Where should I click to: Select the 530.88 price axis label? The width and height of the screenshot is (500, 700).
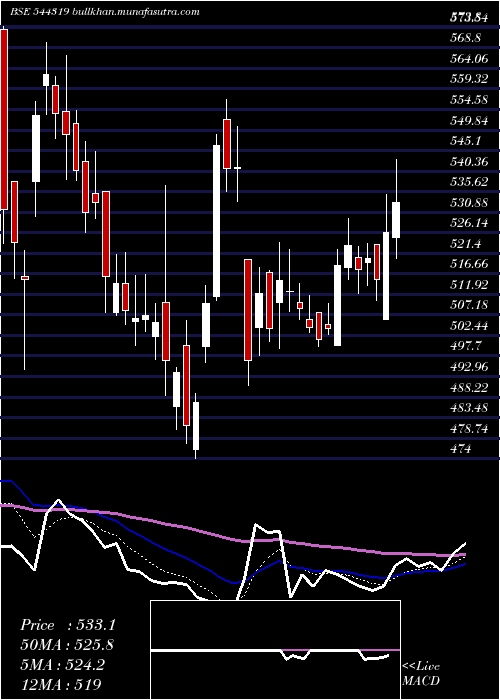(468, 203)
